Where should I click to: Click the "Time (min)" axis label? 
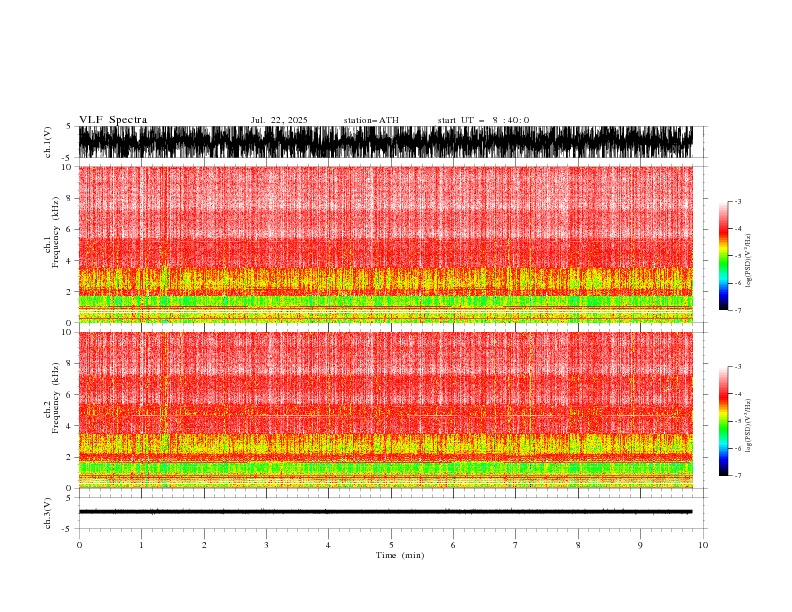pyautogui.click(x=400, y=555)
